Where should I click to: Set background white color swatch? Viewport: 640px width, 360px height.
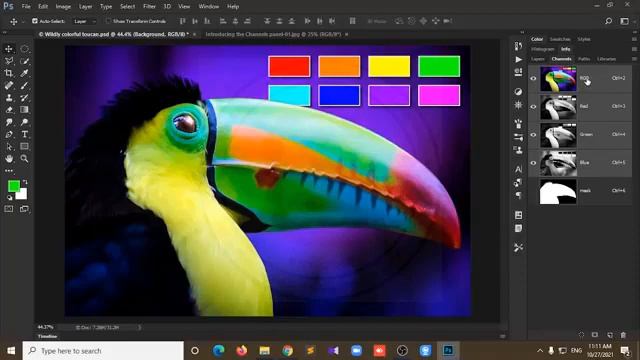click(23, 195)
